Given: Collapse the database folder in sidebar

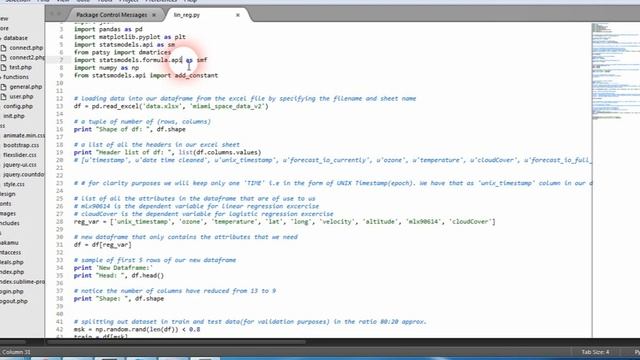Looking at the screenshot, I should [x=15, y=38].
